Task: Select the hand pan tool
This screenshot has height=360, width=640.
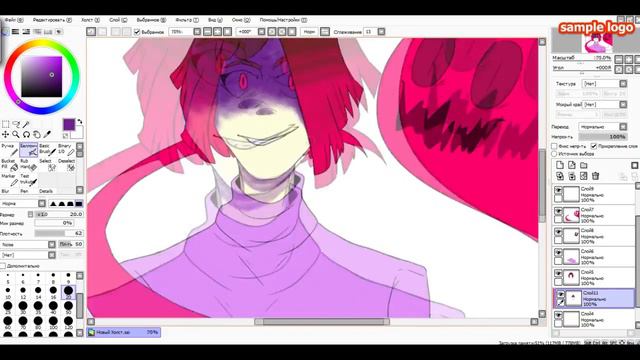Action: coord(37,134)
